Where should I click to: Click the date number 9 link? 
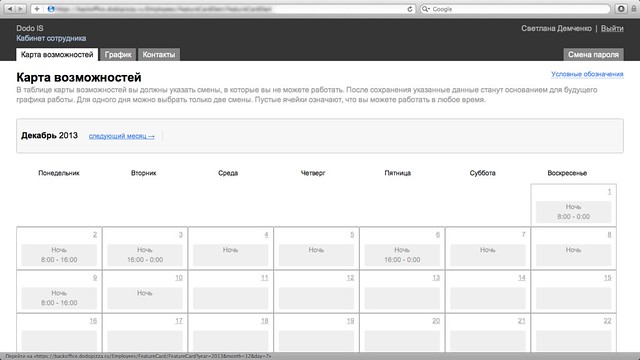click(x=95, y=278)
